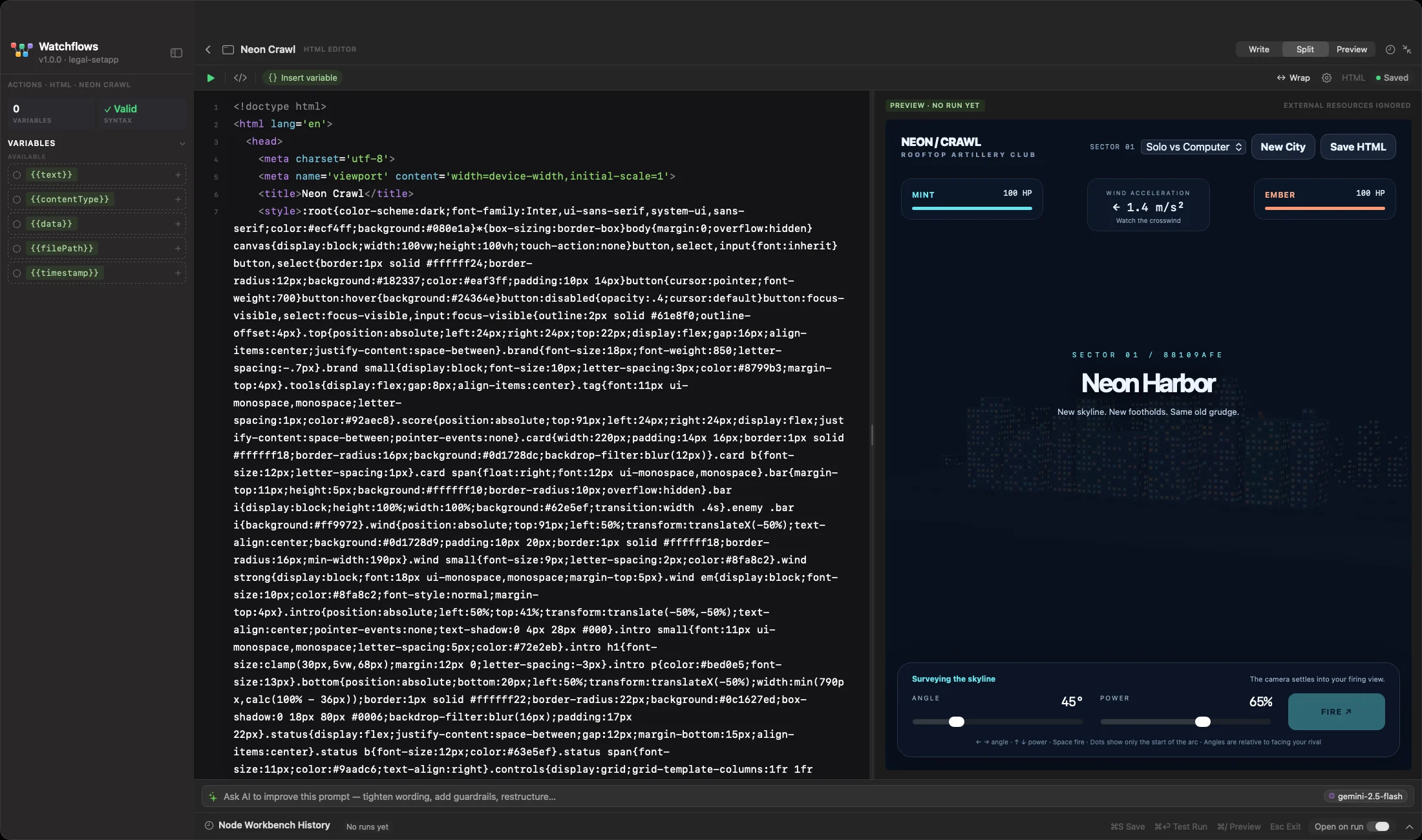Select the {{contentType}} variable circle
The width and height of the screenshot is (1422, 840).
(x=17, y=199)
